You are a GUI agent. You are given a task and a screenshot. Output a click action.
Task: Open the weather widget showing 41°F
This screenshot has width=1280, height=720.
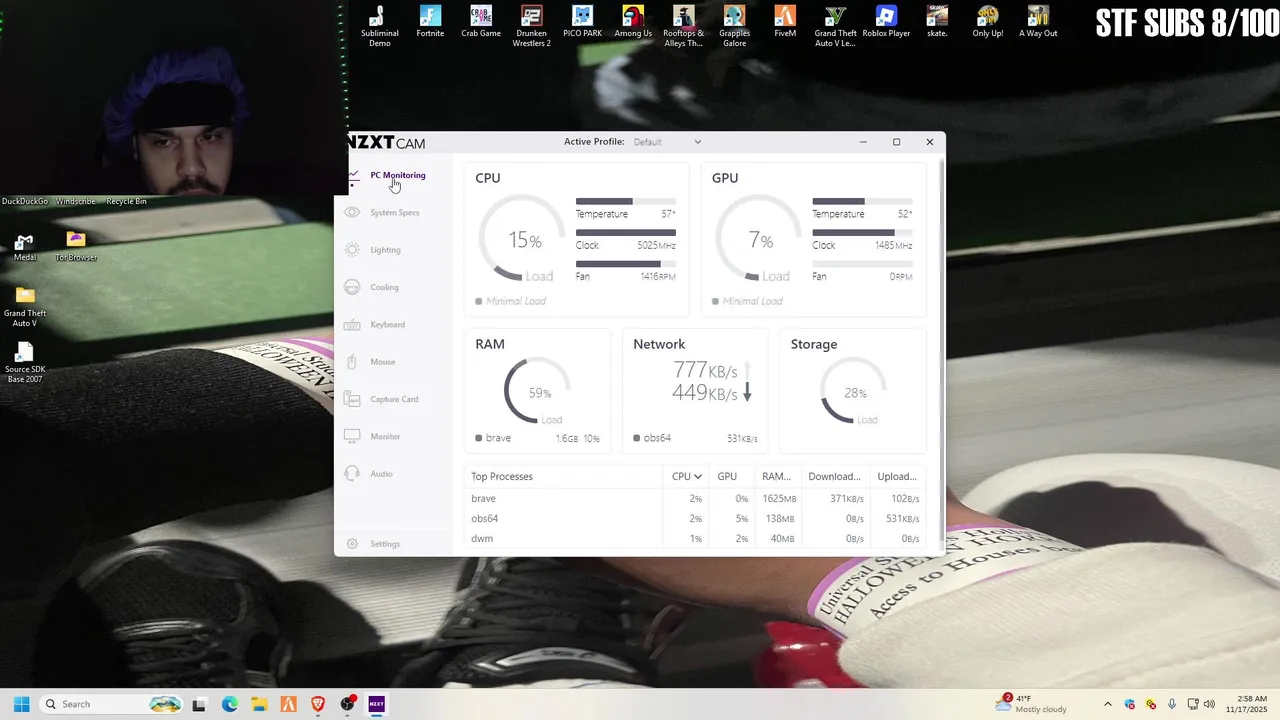pos(1031,704)
